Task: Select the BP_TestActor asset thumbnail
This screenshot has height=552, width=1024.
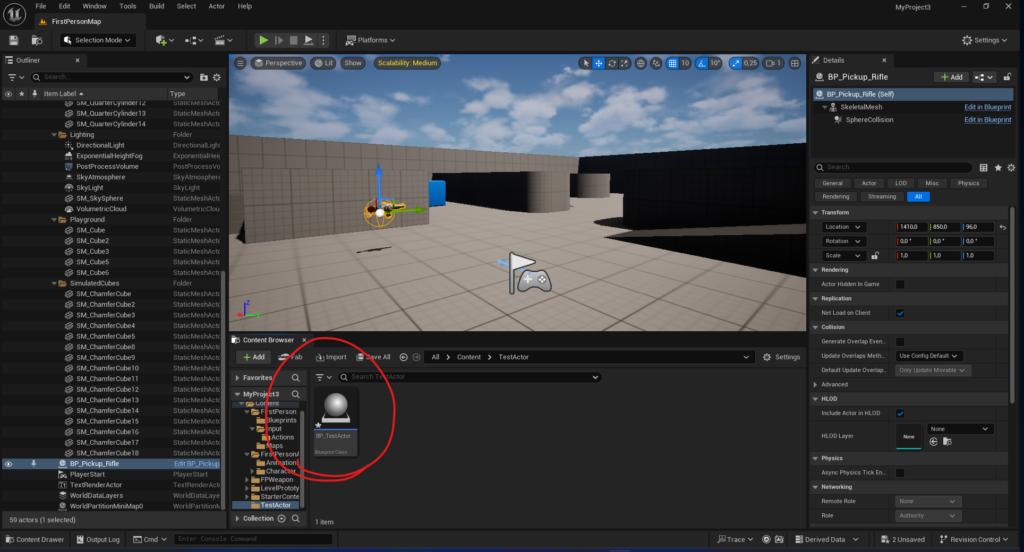Action: tap(337, 410)
